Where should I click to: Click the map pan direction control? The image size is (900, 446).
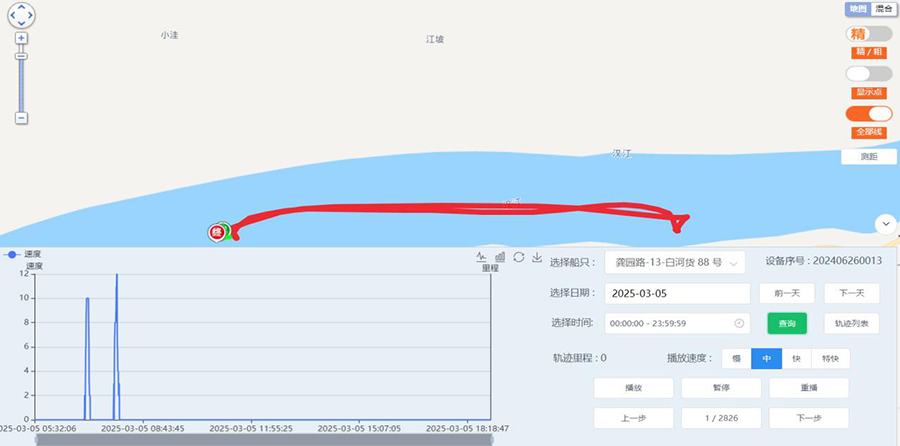tap(21, 15)
